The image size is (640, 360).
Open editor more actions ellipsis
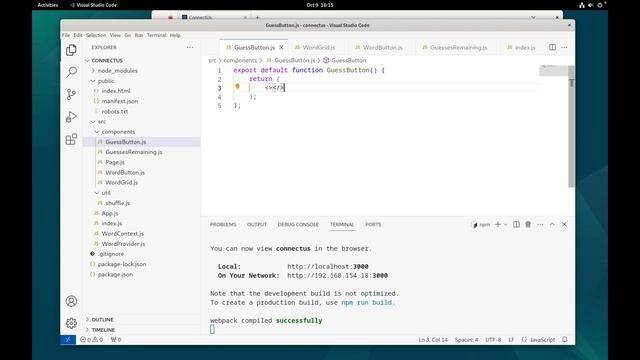point(564,47)
